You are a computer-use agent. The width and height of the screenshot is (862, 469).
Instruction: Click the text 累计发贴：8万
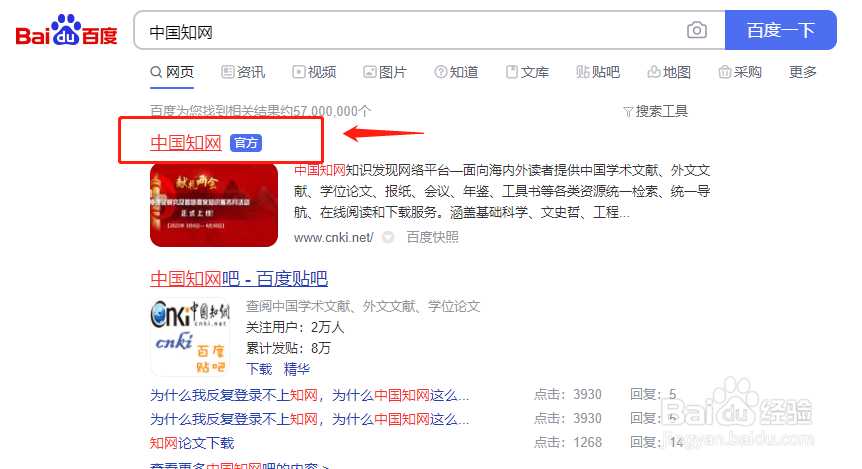288,348
